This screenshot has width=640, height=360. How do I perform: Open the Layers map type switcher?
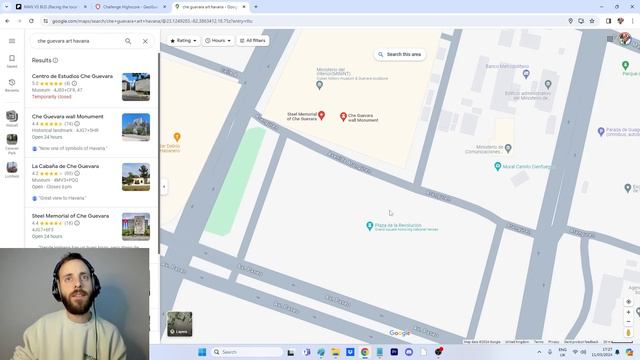[x=180, y=324]
